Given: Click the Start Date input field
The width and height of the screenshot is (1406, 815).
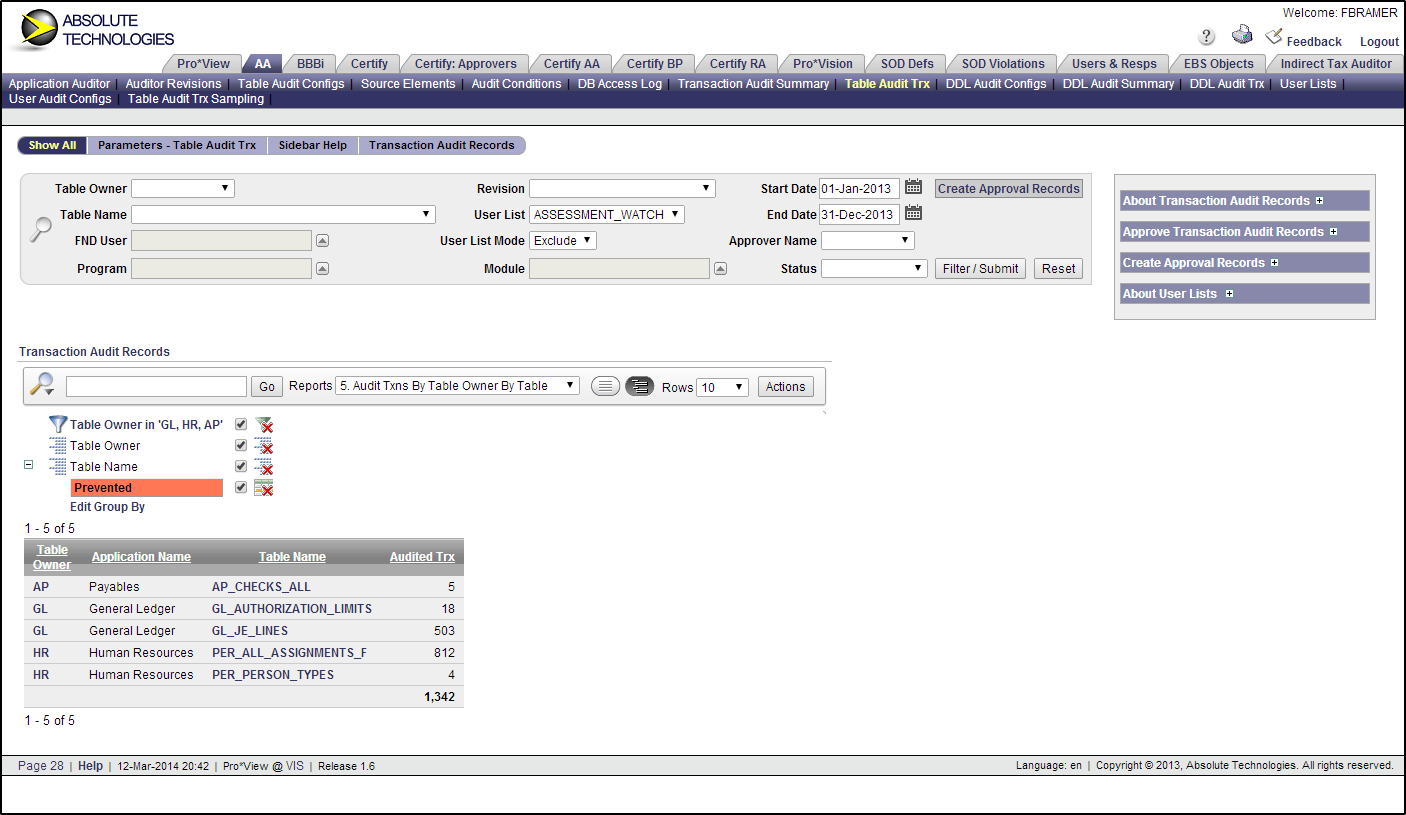Looking at the screenshot, I should tap(859, 188).
